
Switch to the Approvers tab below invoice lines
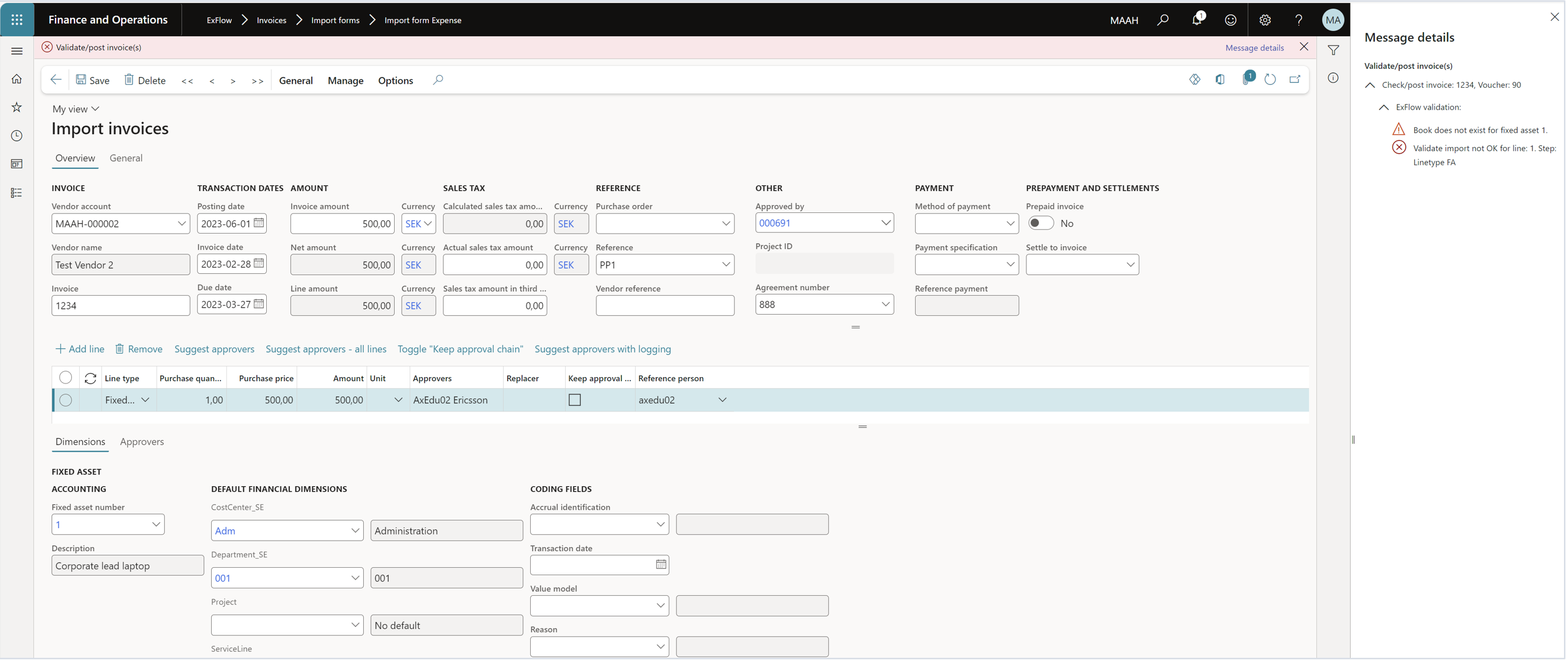coord(141,440)
